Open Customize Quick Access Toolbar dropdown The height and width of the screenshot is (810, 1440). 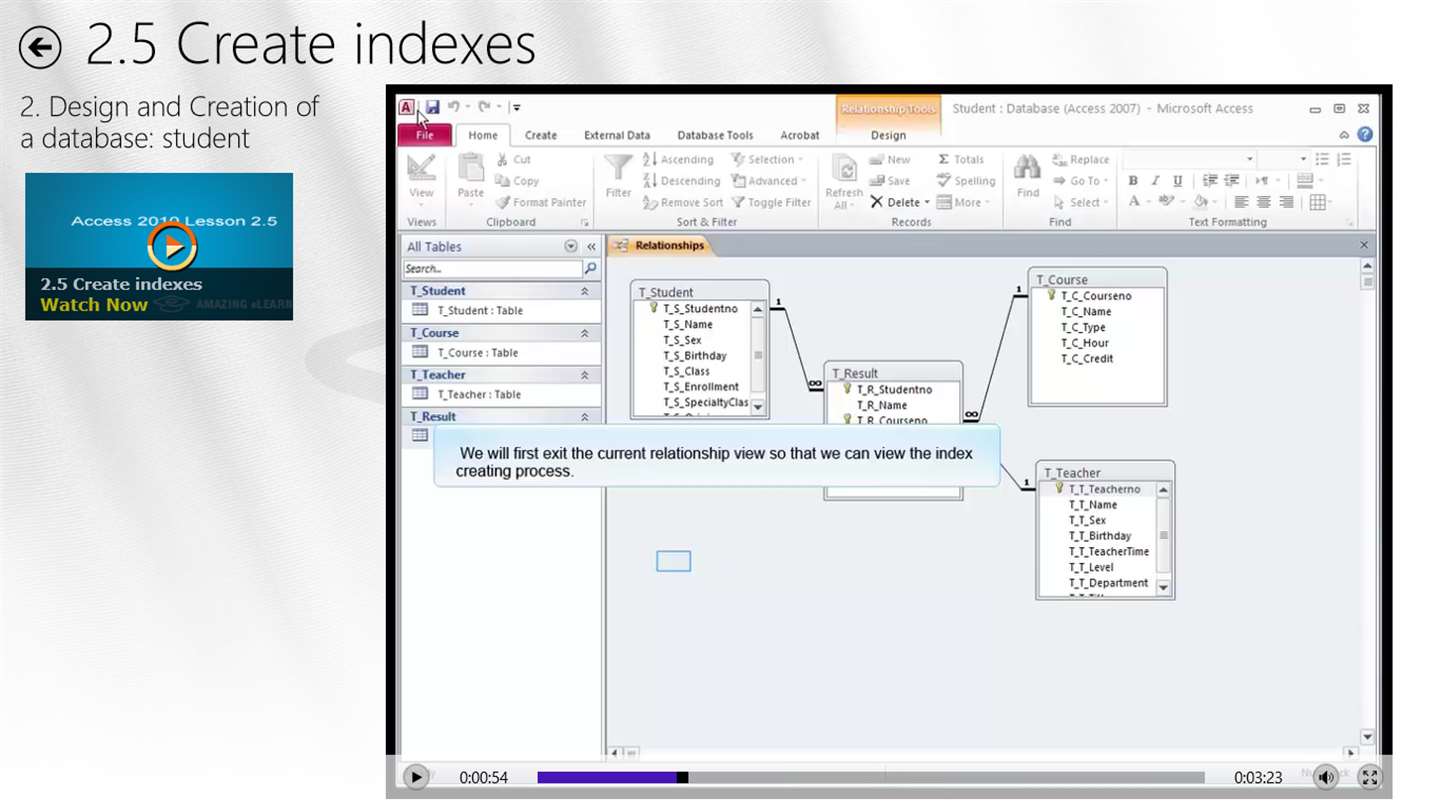(x=516, y=107)
